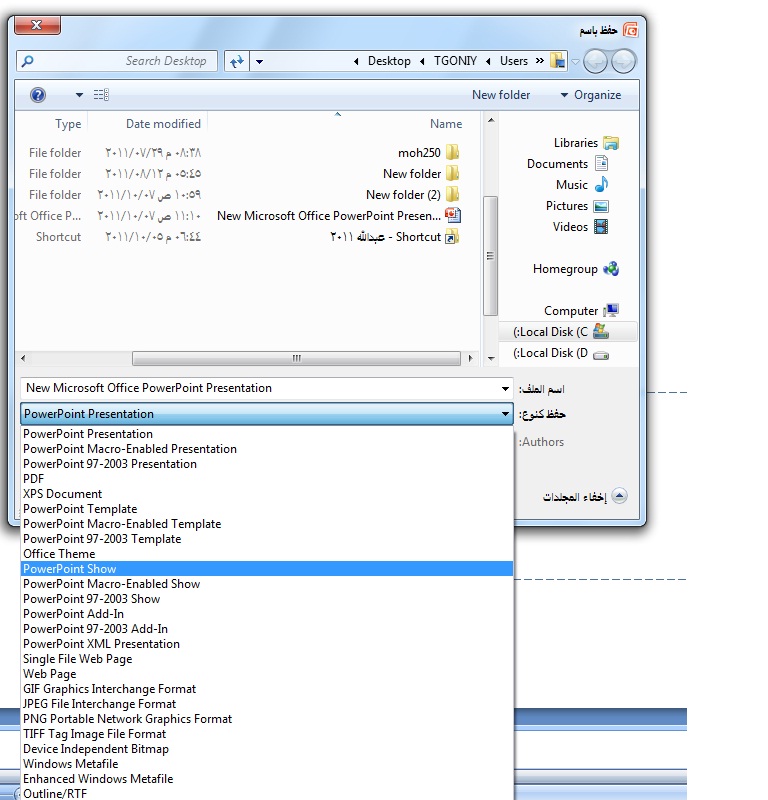This screenshot has width=768, height=800.
Task: Click the search magnifier icon
Action: point(28,61)
